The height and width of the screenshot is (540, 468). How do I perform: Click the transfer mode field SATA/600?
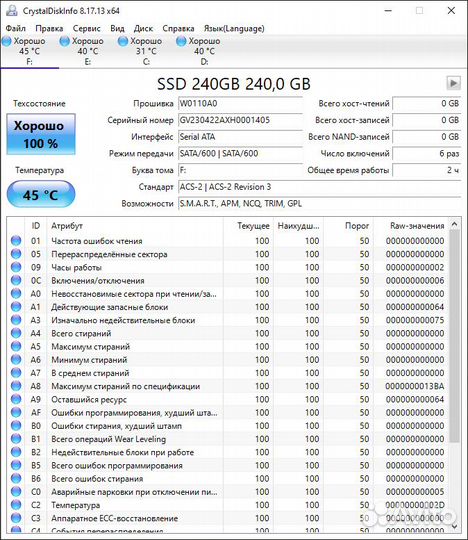coord(240,153)
